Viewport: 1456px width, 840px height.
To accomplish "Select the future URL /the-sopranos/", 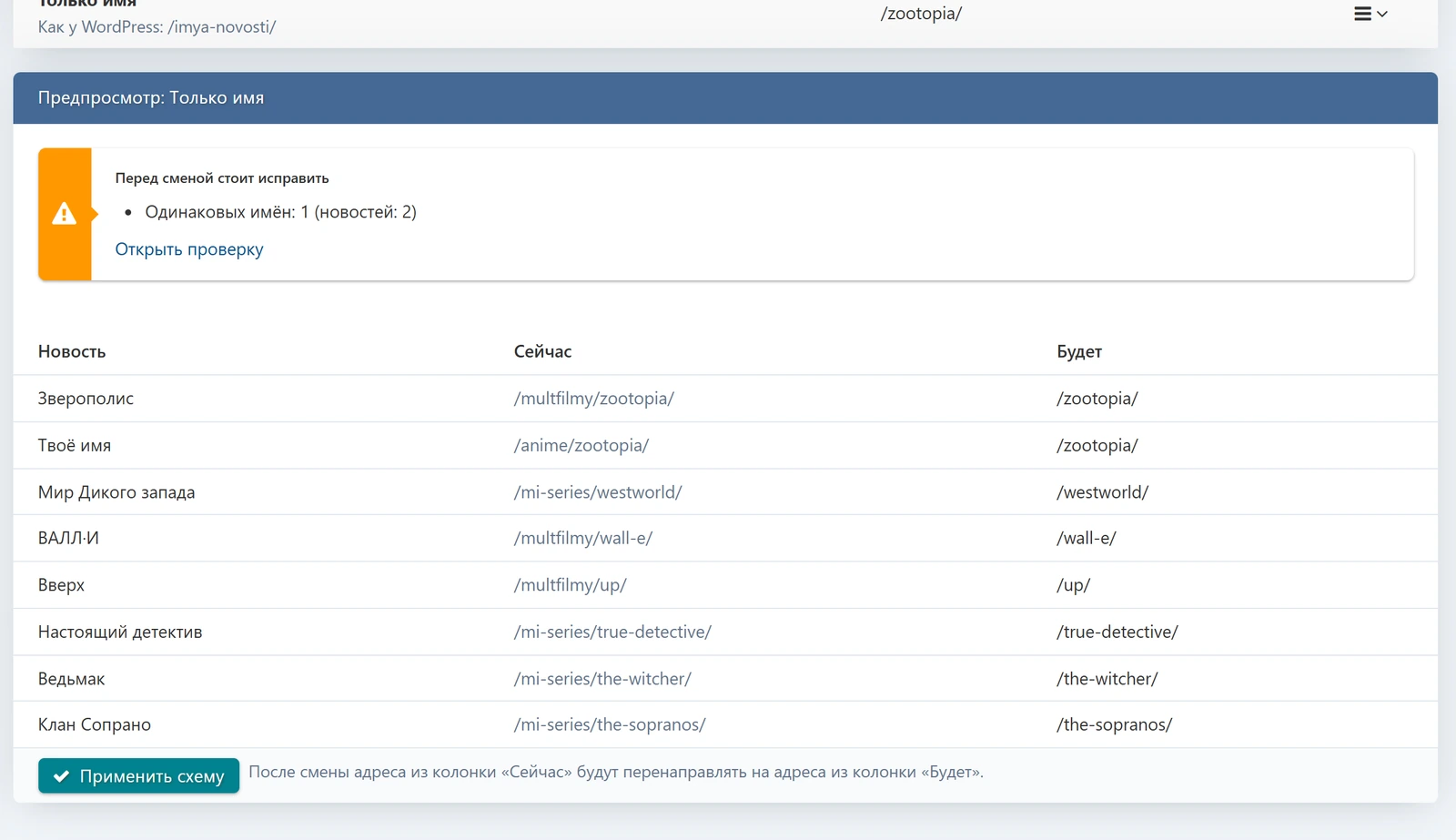I will coord(1115,725).
